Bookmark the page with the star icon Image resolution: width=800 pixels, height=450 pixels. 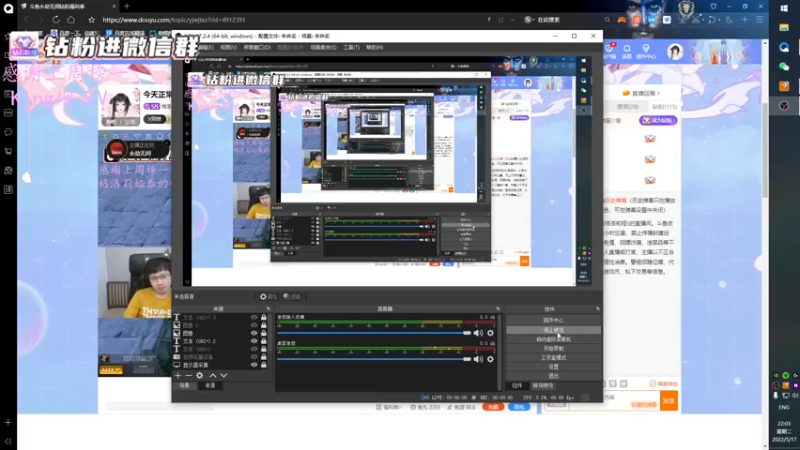pyautogui.click(x=91, y=20)
